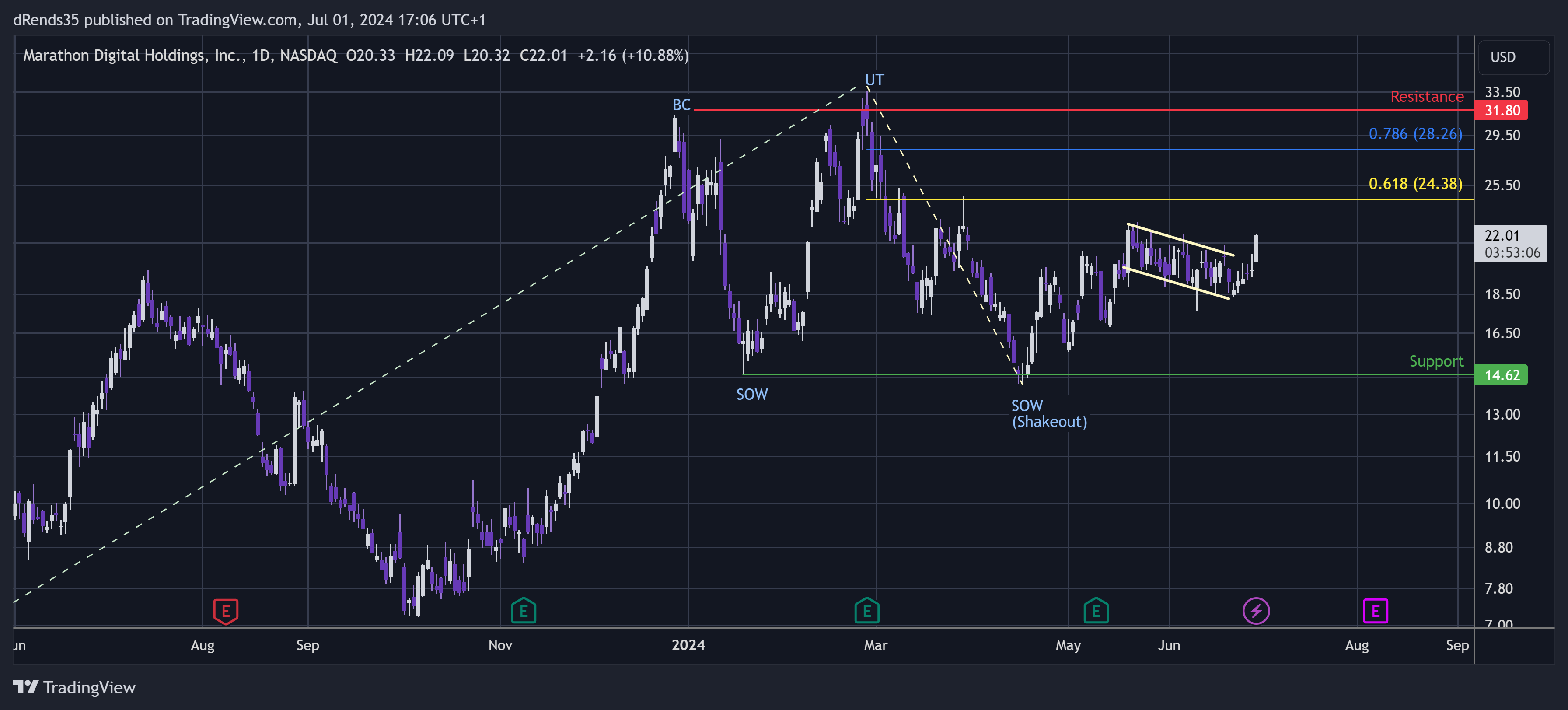
Task: Open the USD currency selector
Action: [x=1514, y=57]
